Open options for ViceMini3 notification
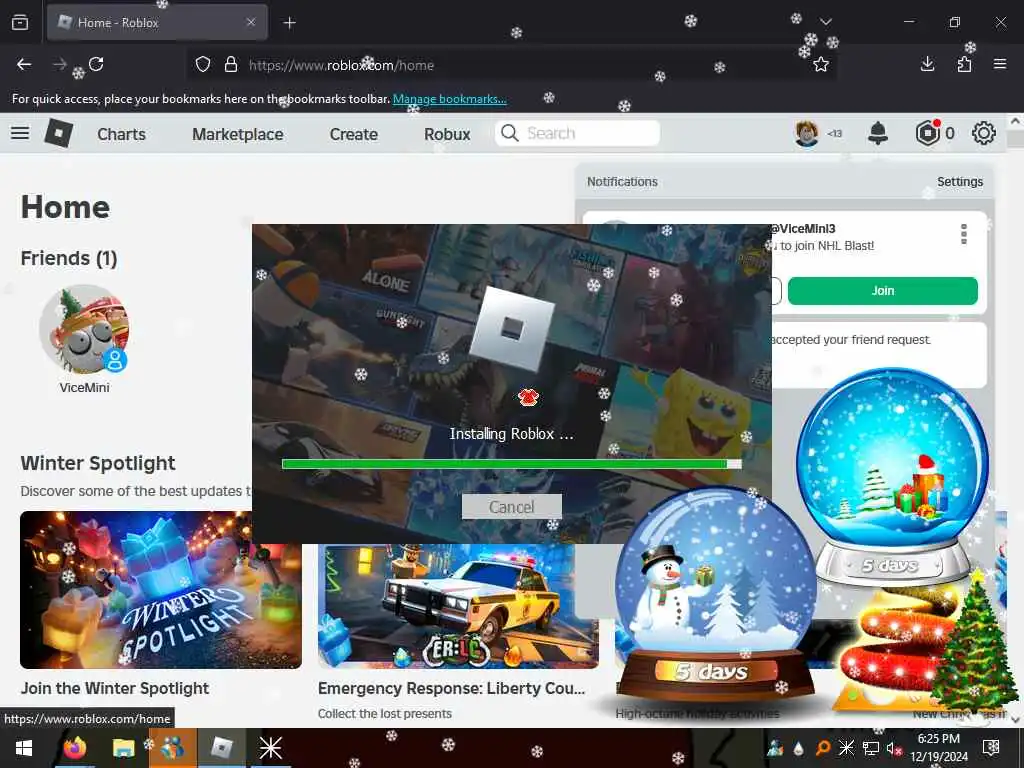Image resolution: width=1024 pixels, height=768 pixels. pyautogui.click(x=964, y=234)
